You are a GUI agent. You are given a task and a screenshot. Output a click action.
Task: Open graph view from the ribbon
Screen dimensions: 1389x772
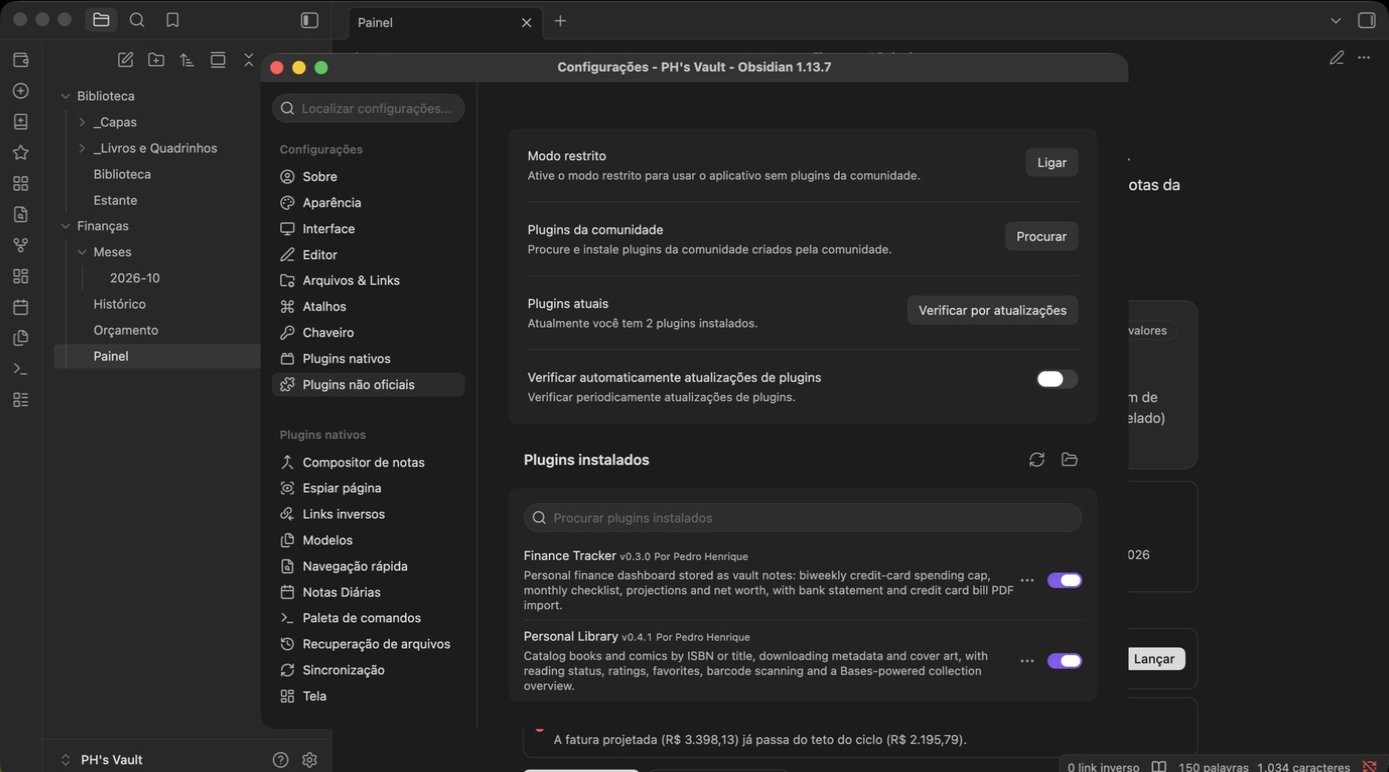pos(20,245)
